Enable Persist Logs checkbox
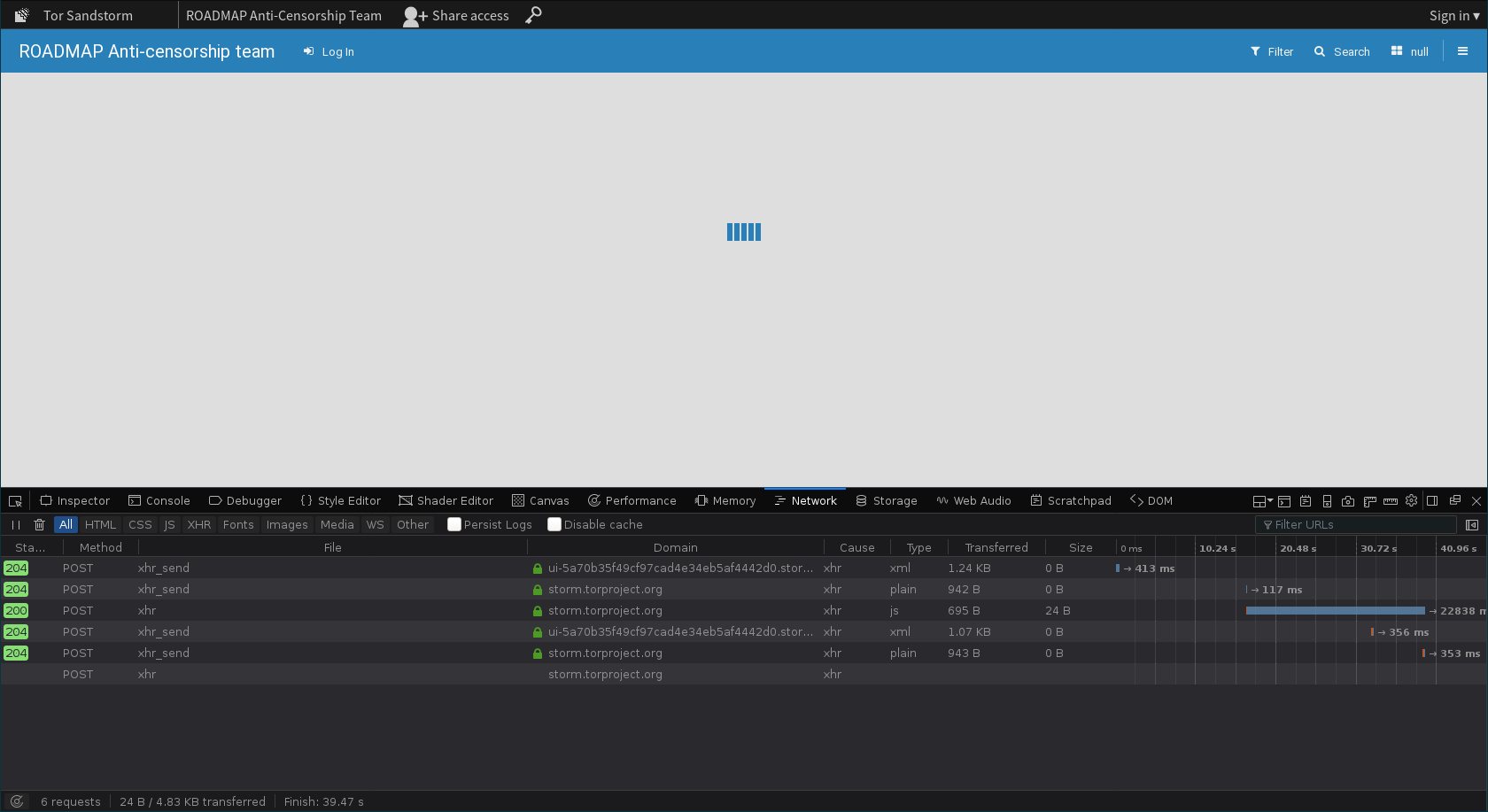 pyautogui.click(x=454, y=524)
